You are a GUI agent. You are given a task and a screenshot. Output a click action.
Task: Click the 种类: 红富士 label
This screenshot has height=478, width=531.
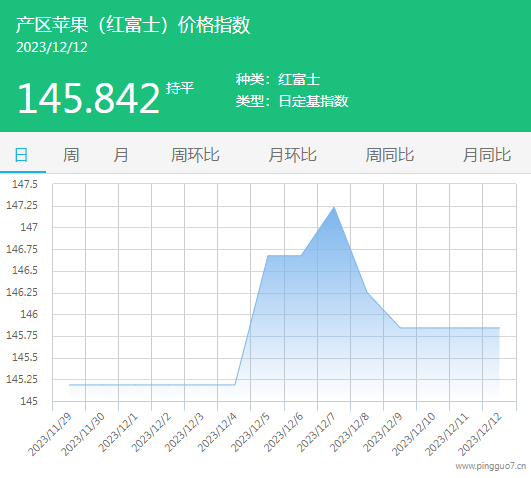pyautogui.click(x=278, y=80)
